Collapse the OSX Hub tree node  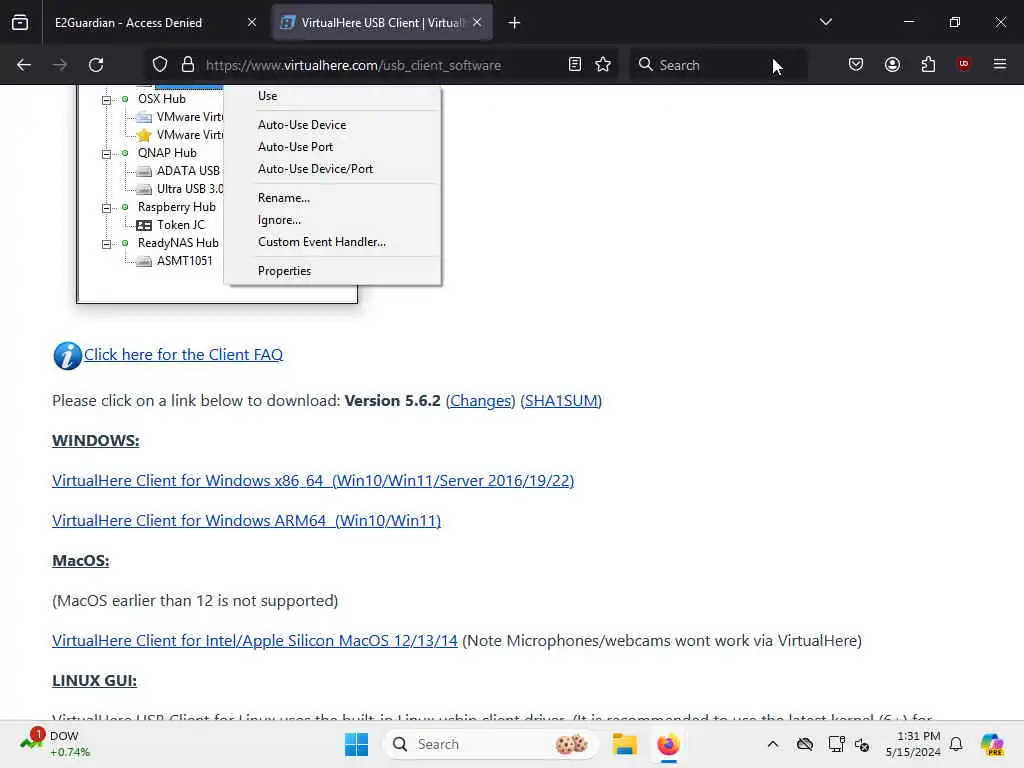[106, 100]
